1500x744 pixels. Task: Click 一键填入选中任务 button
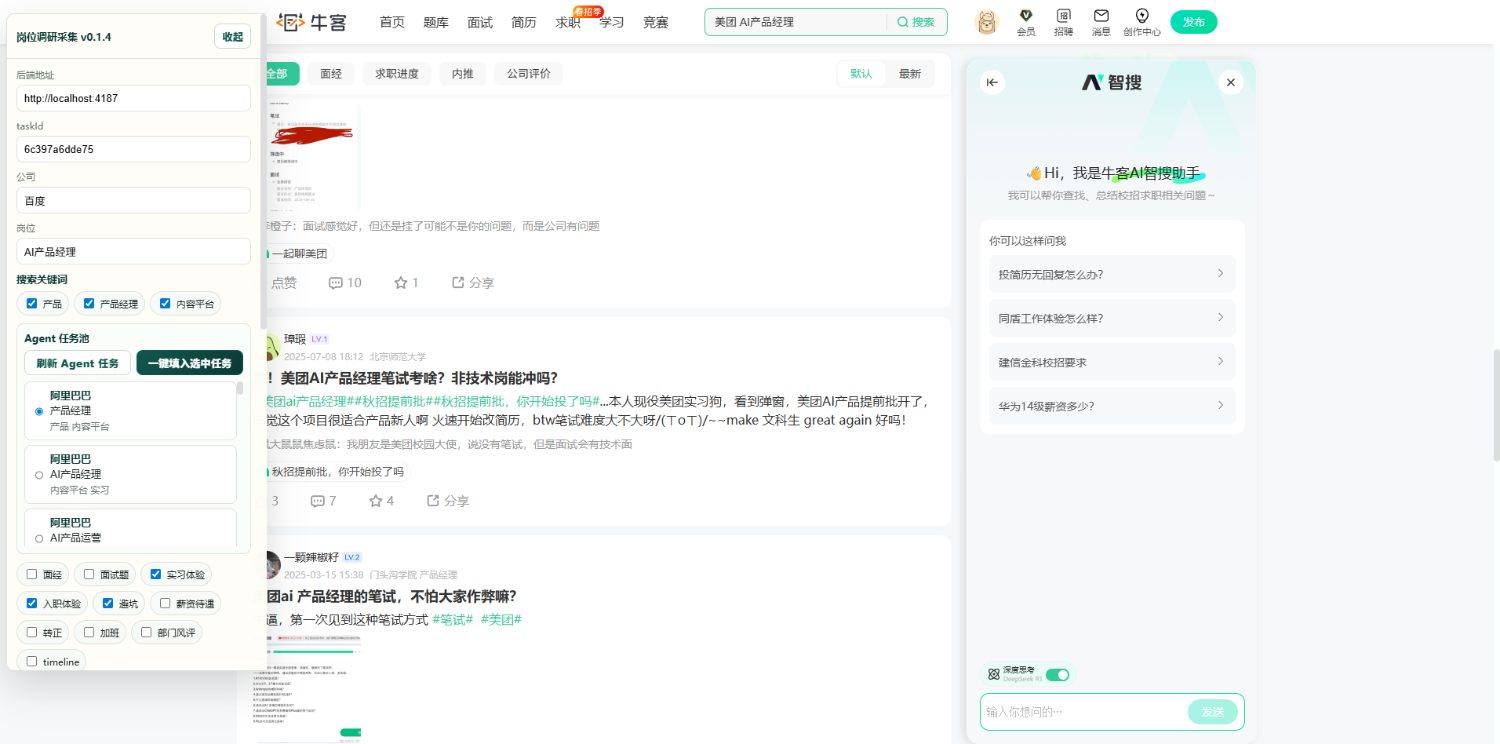click(x=190, y=363)
